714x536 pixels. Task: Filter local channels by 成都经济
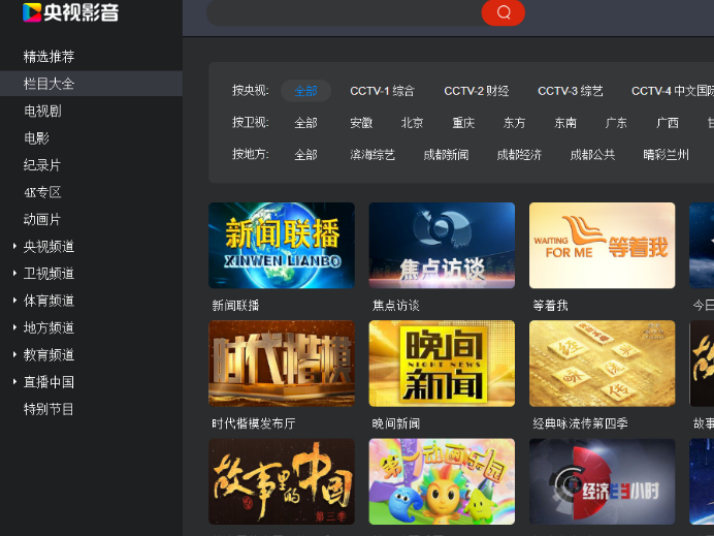point(520,154)
